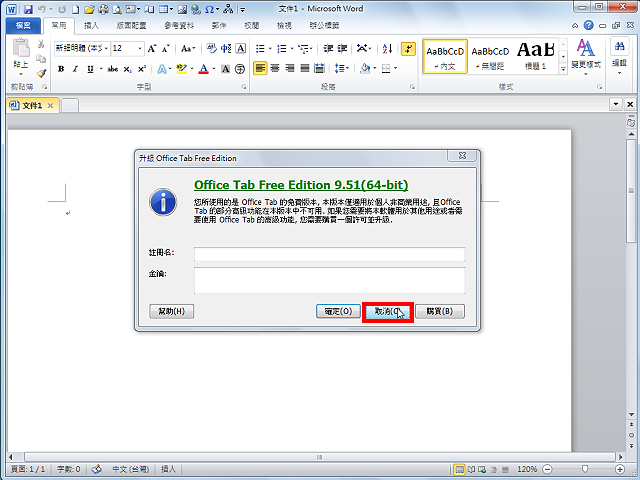
Task: Select Align Right alignment
Action: (x=290, y=68)
